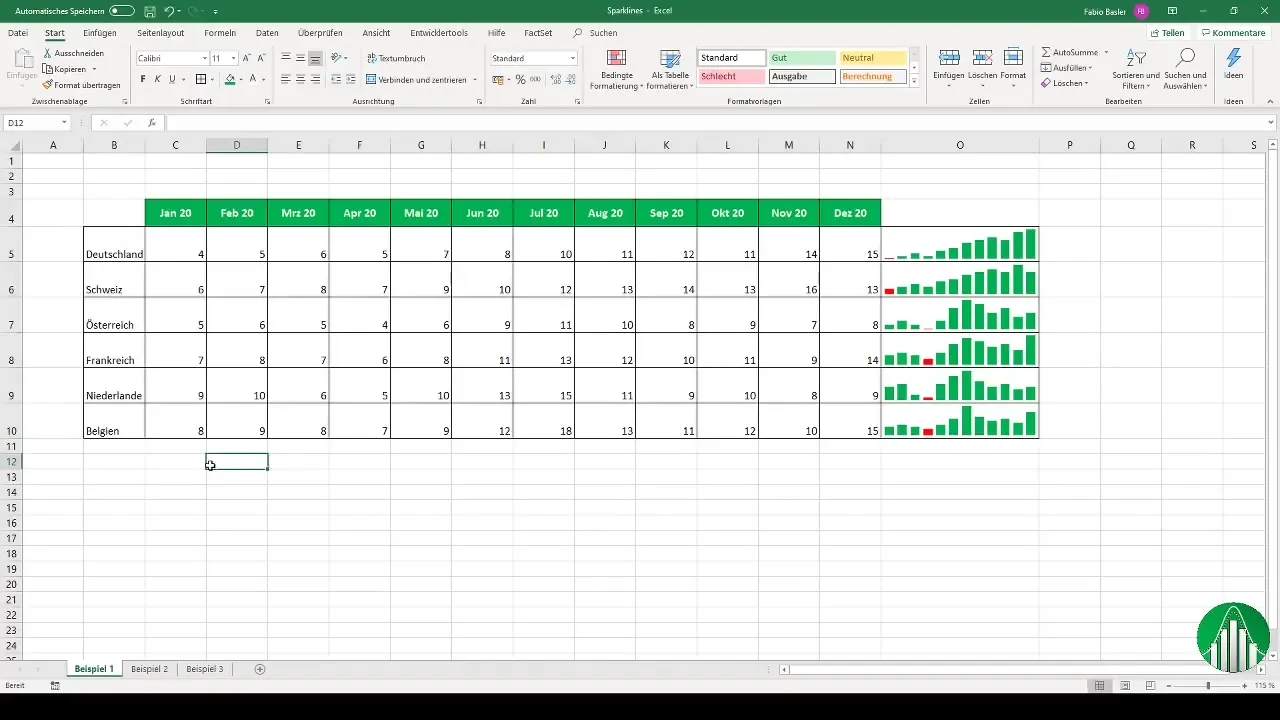Click the Österreich row label
The width and height of the screenshot is (1280, 720).
[111, 326]
